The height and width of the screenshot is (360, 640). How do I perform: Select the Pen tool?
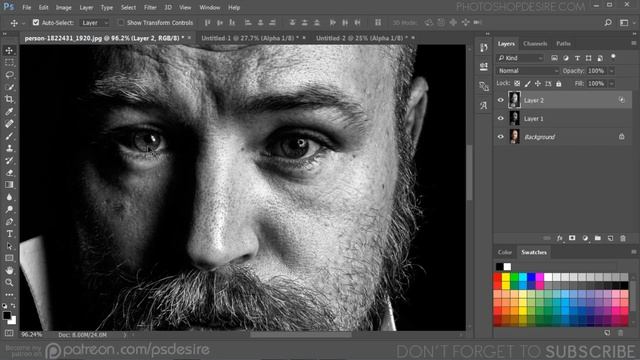point(9,222)
